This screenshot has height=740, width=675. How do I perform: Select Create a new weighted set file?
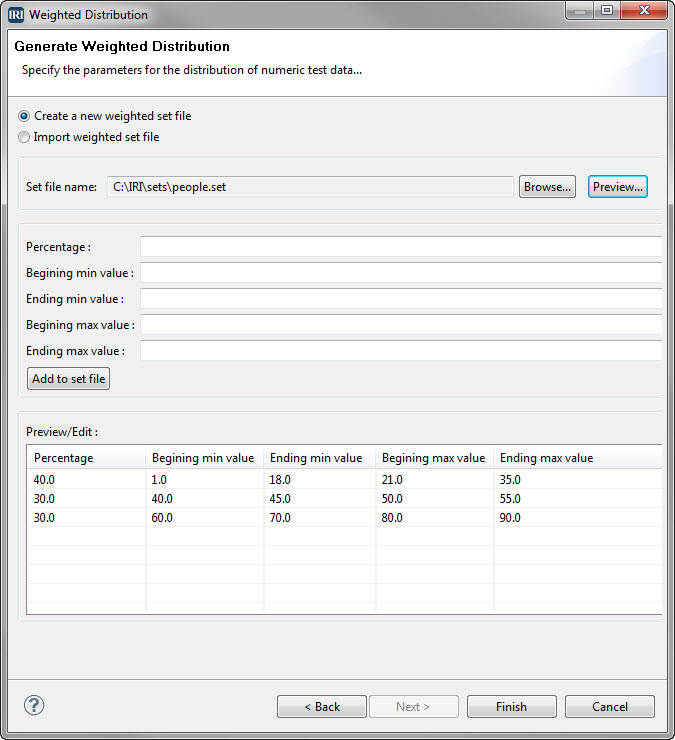point(24,116)
